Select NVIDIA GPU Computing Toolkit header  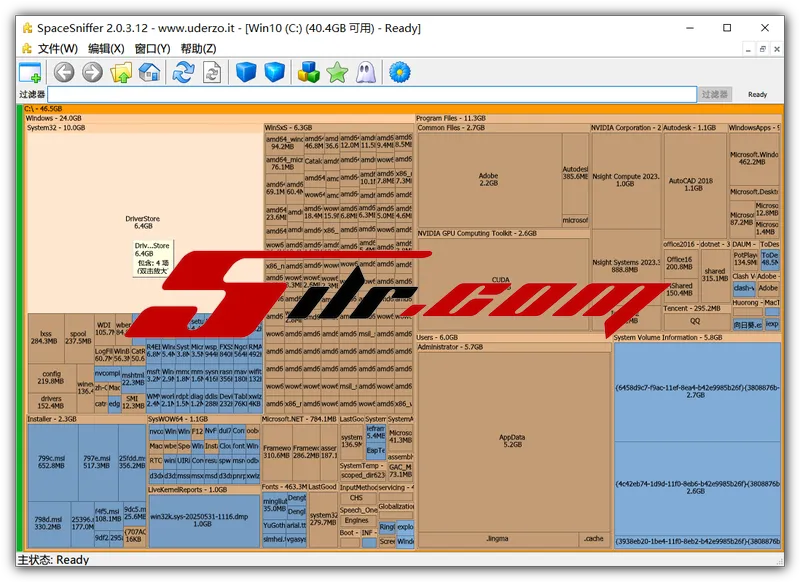[503, 234]
